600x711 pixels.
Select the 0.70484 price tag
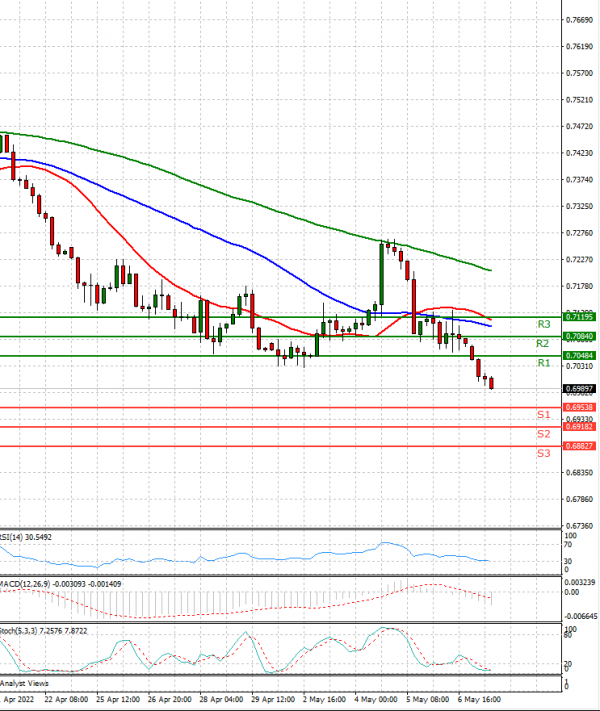coord(579,356)
